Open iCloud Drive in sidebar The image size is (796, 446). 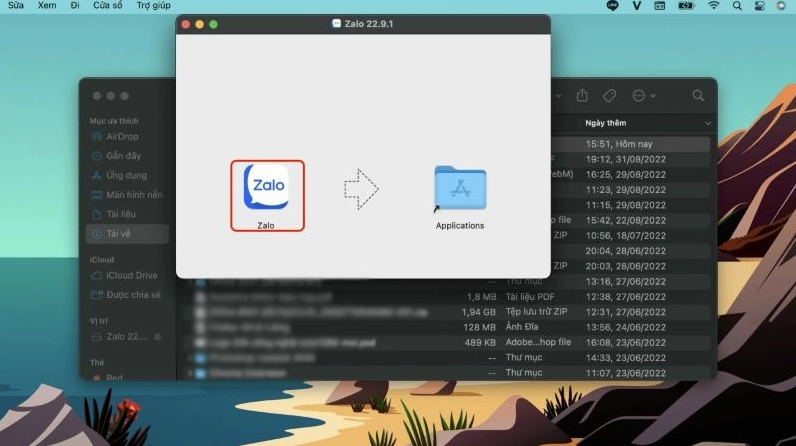tap(131, 275)
